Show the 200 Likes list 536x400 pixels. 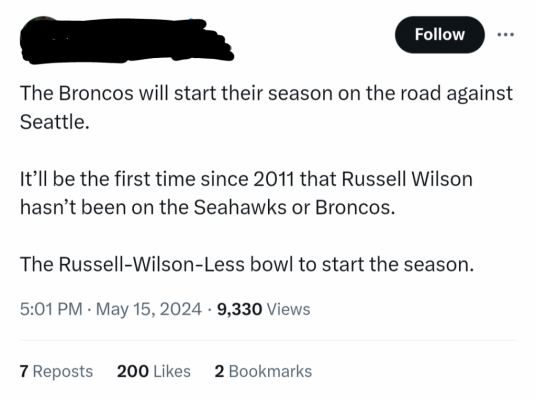pyautogui.click(x=154, y=371)
